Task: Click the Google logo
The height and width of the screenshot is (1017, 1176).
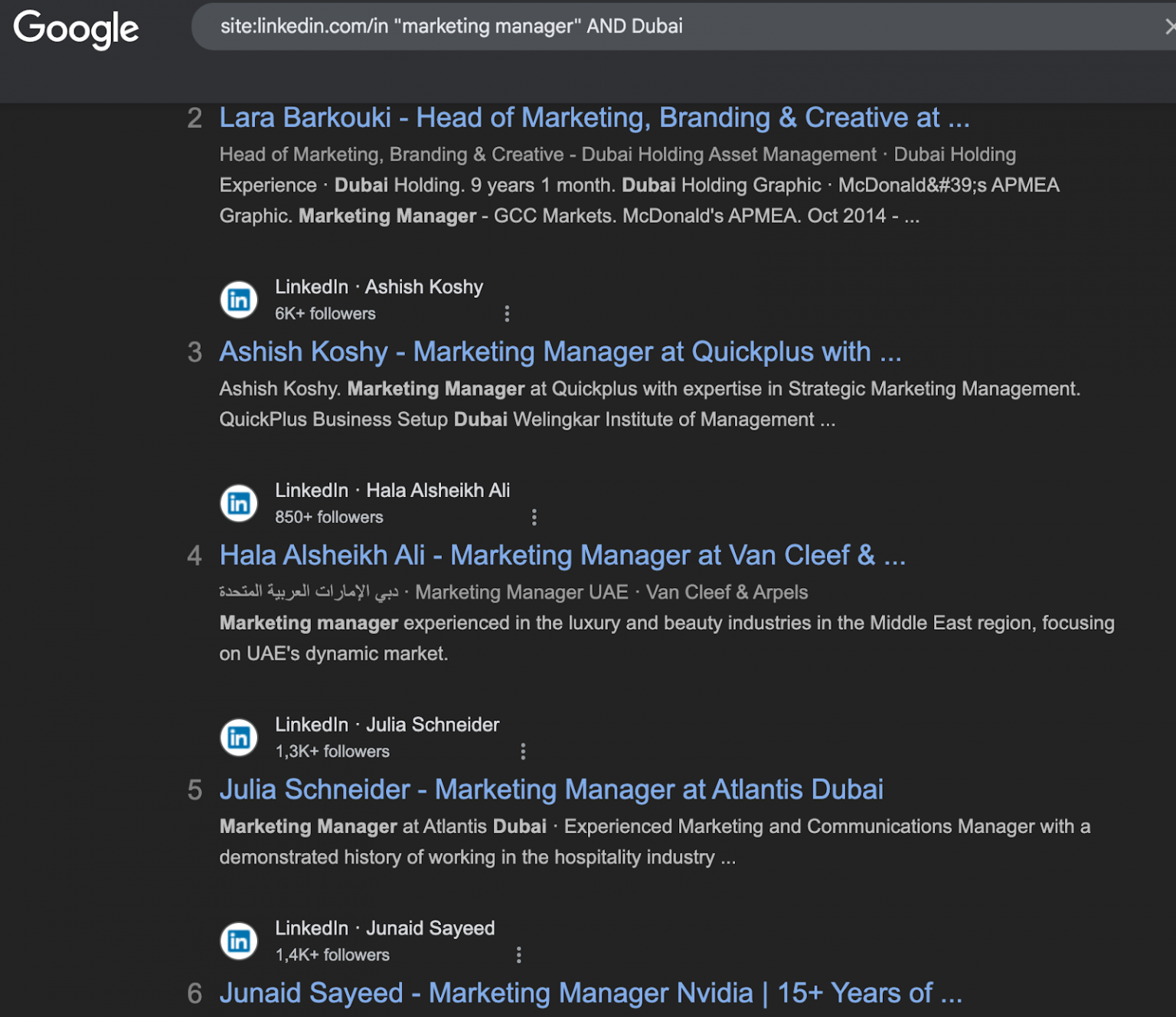Action: tap(77, 28)
